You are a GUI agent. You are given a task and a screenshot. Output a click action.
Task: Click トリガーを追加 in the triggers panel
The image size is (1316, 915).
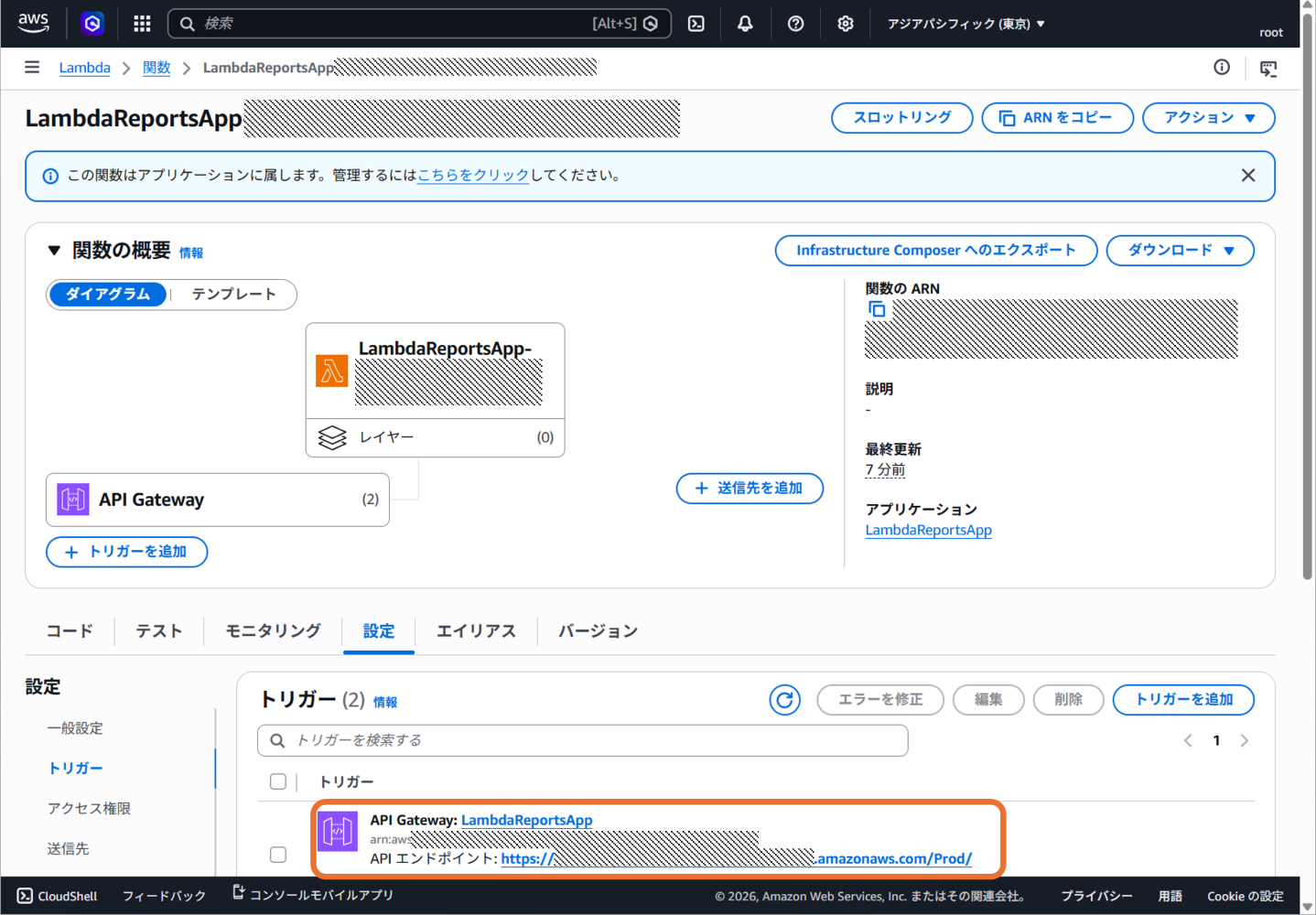coord(1183,700)
